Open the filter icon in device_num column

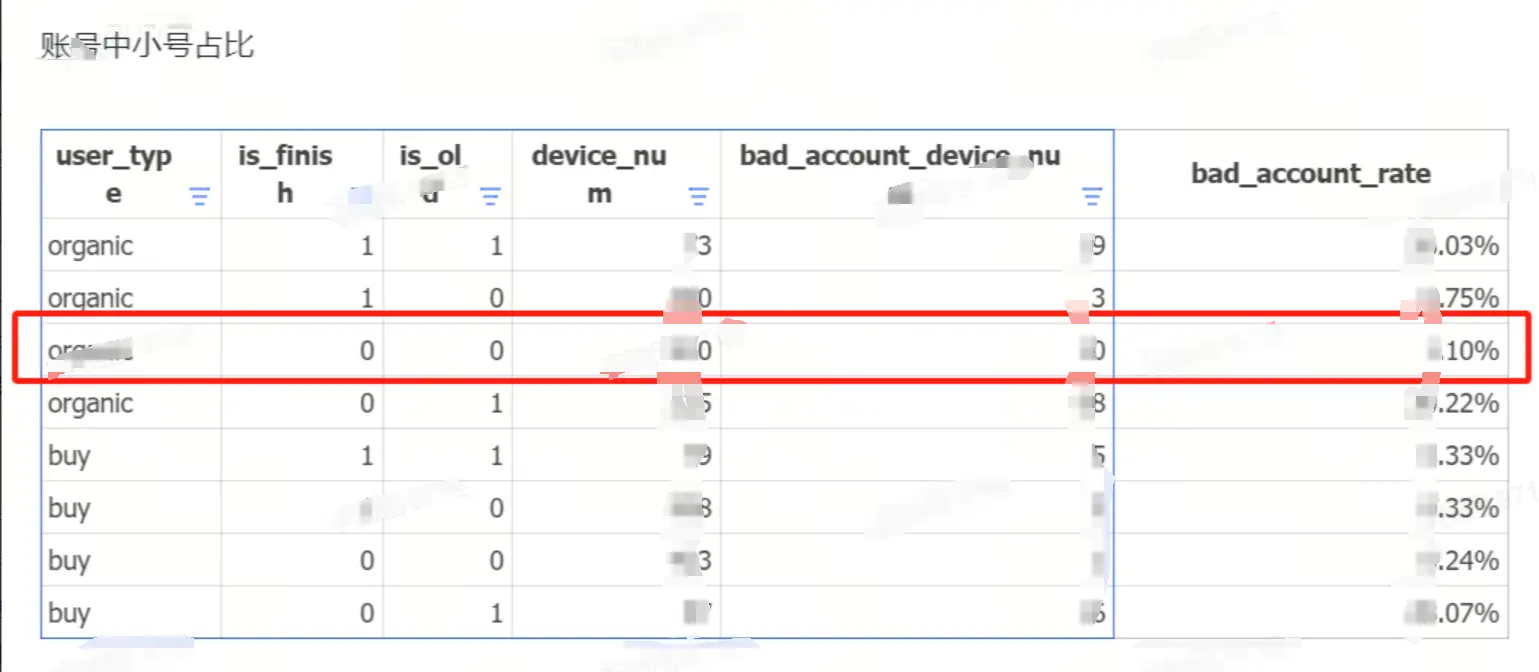[698, 197]
